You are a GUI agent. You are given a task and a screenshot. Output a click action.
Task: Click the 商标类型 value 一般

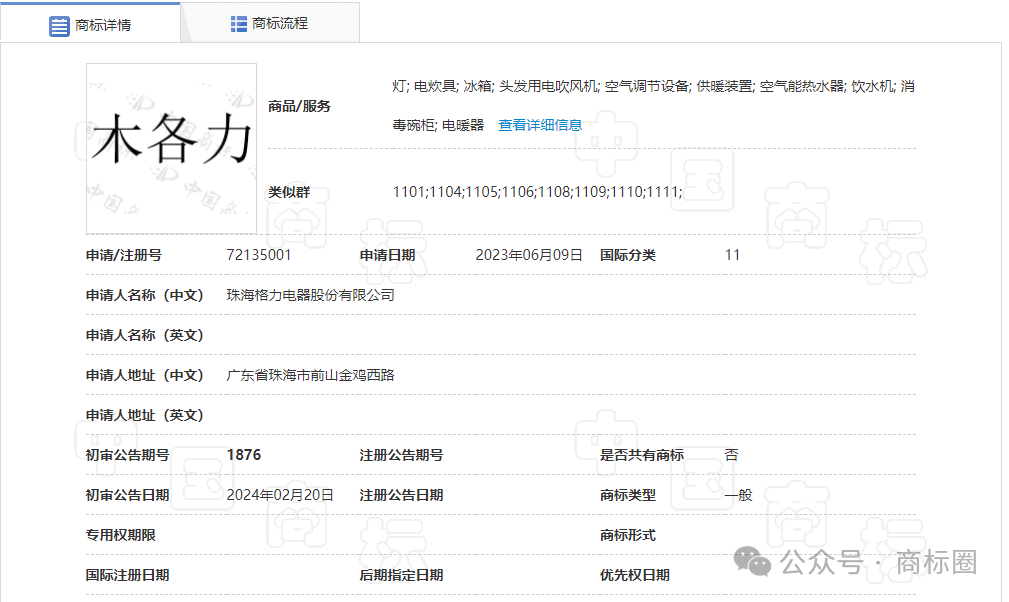coord(738,495)
